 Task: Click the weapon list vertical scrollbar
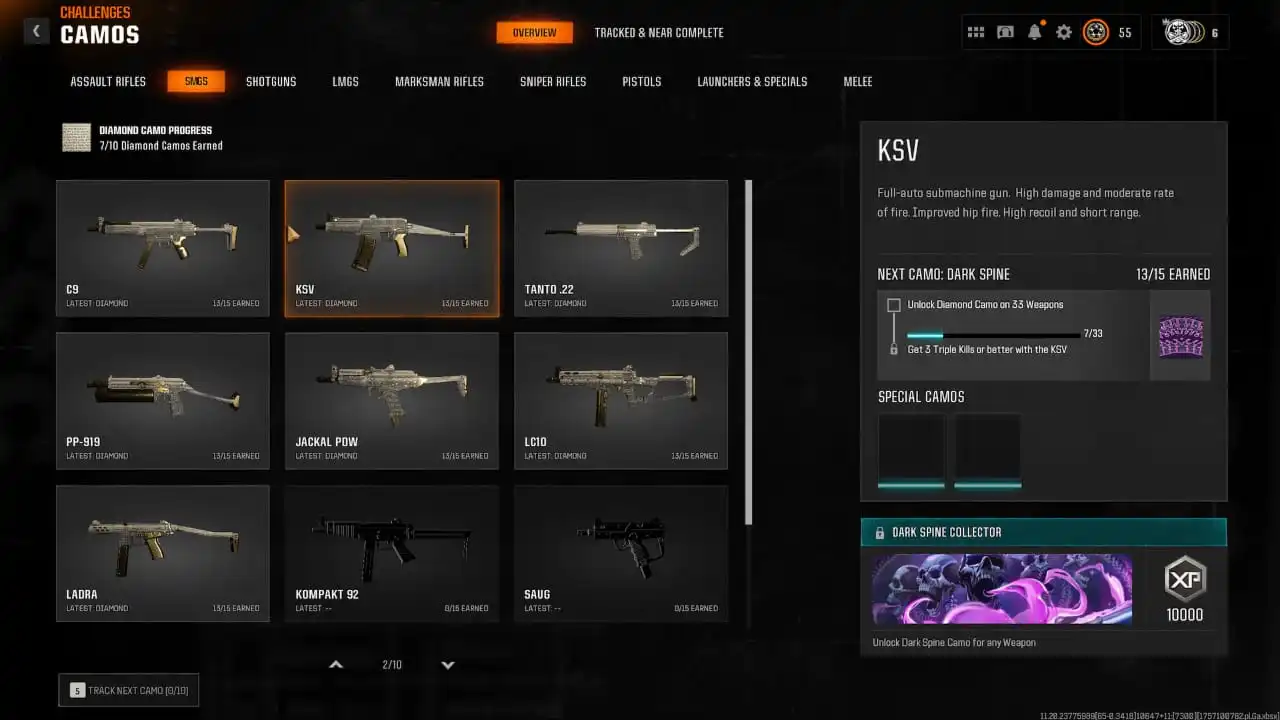point(749,352)
